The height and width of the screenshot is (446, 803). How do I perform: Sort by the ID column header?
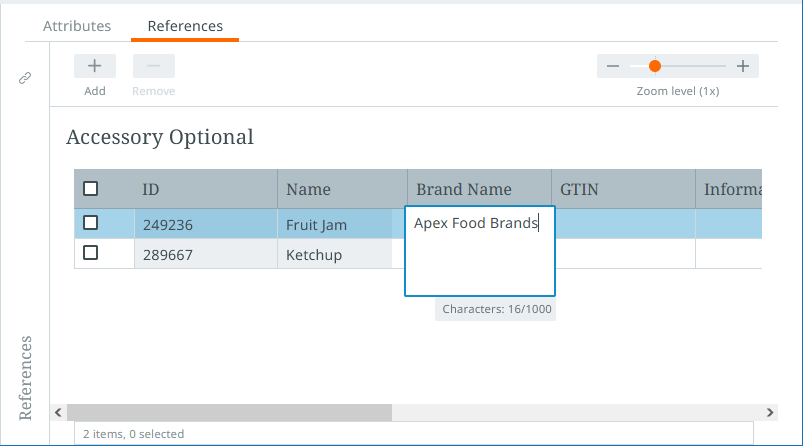pos(151,189)
